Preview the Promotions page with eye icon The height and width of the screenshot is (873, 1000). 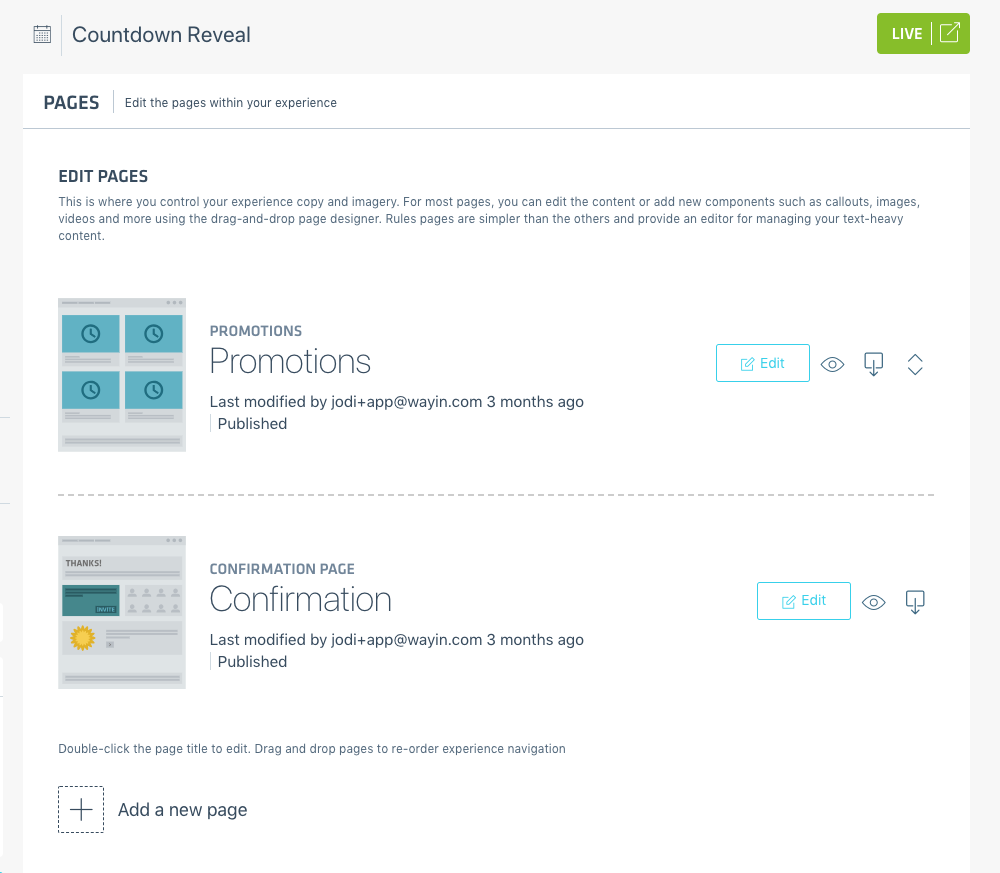click(832, 365)
